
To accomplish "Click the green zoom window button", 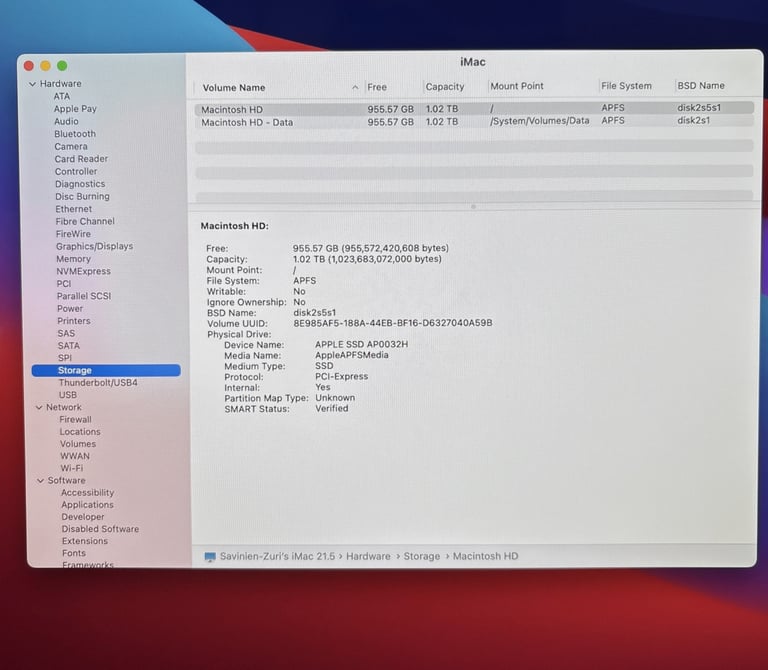I will [x=62, y=66].
